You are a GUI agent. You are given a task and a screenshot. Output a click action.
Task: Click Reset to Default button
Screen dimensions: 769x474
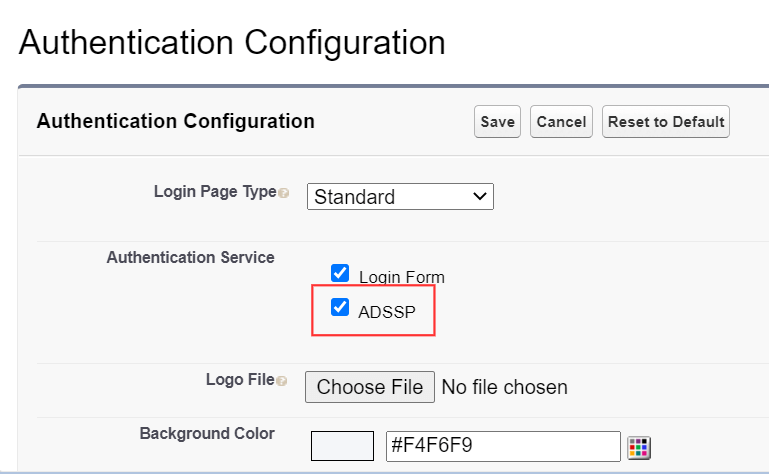pos(666,122)
